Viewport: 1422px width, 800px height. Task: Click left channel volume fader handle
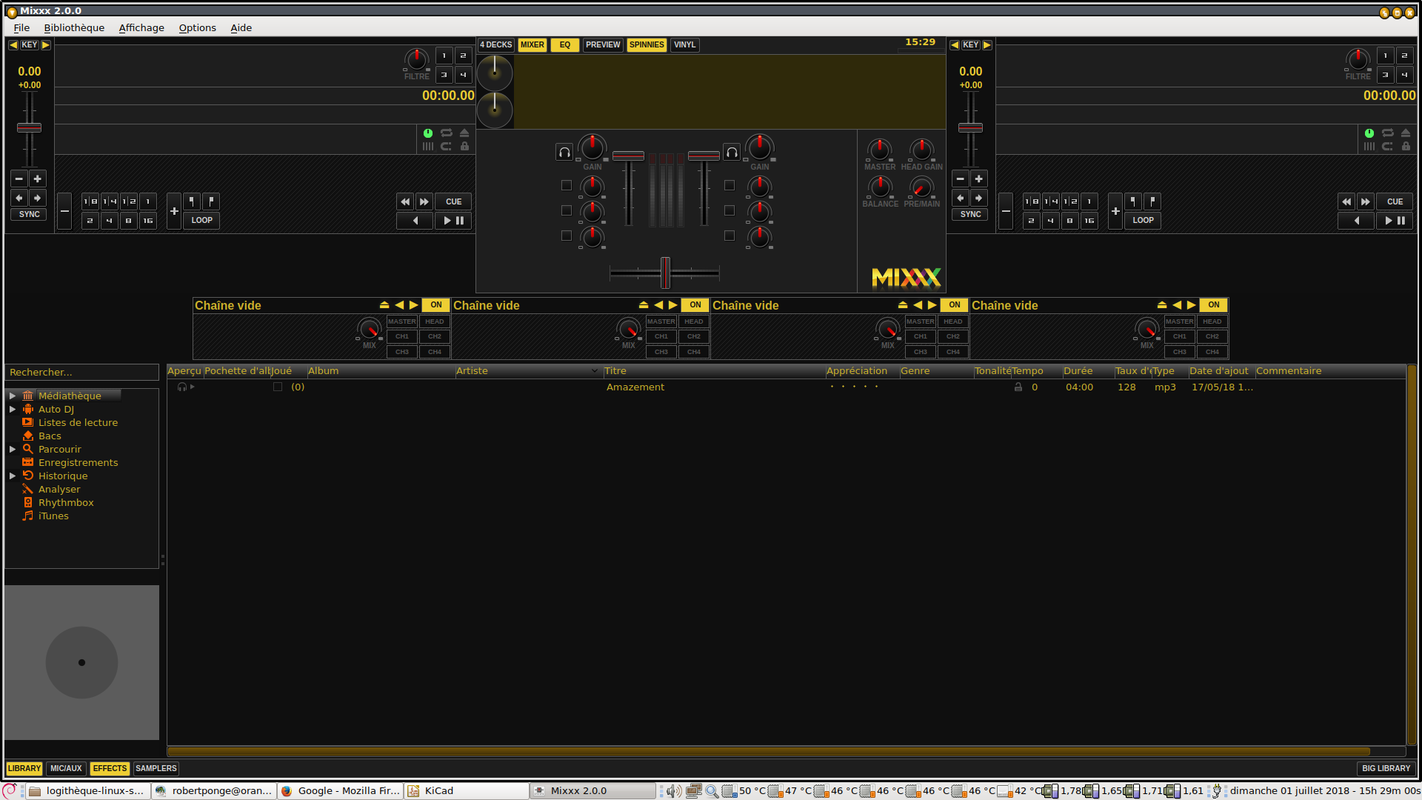[628, 155]
